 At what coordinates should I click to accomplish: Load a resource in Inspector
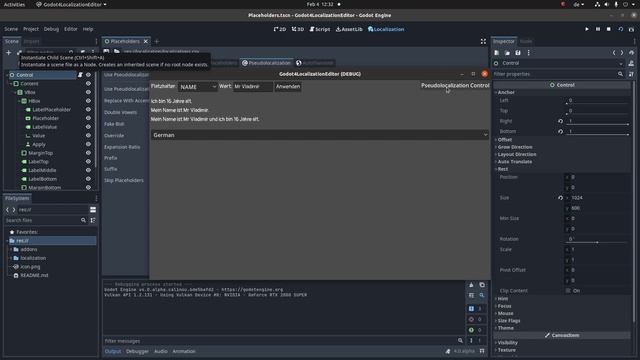[x=507, y=53]
